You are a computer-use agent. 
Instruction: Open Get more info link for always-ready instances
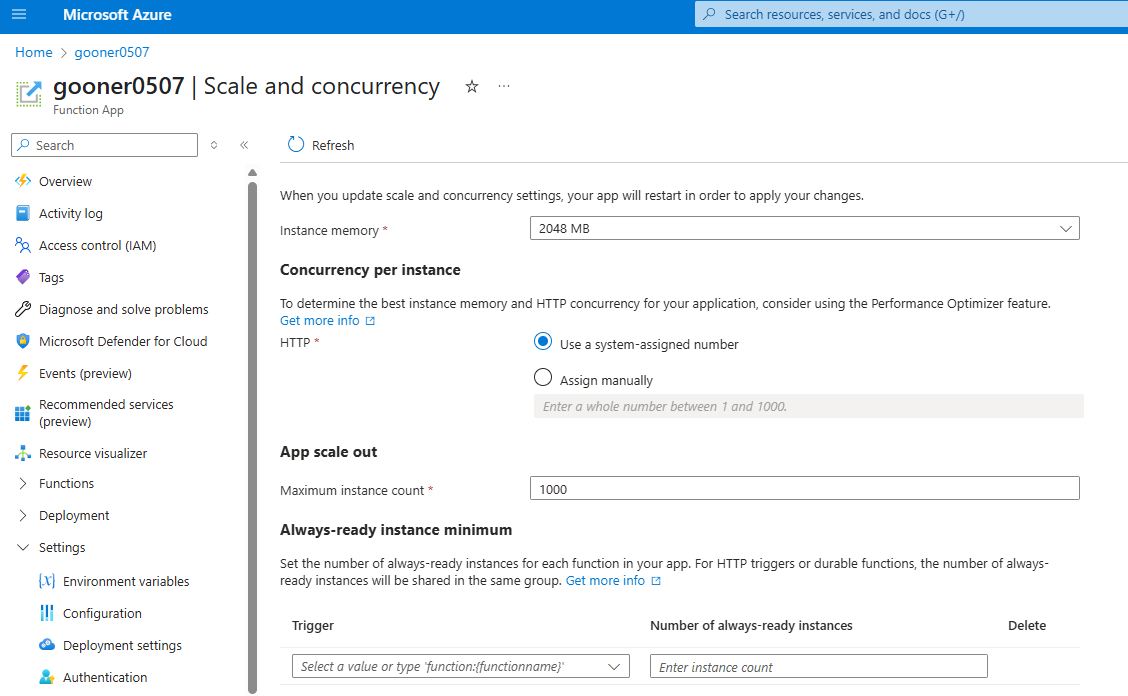tap(605, 581)
